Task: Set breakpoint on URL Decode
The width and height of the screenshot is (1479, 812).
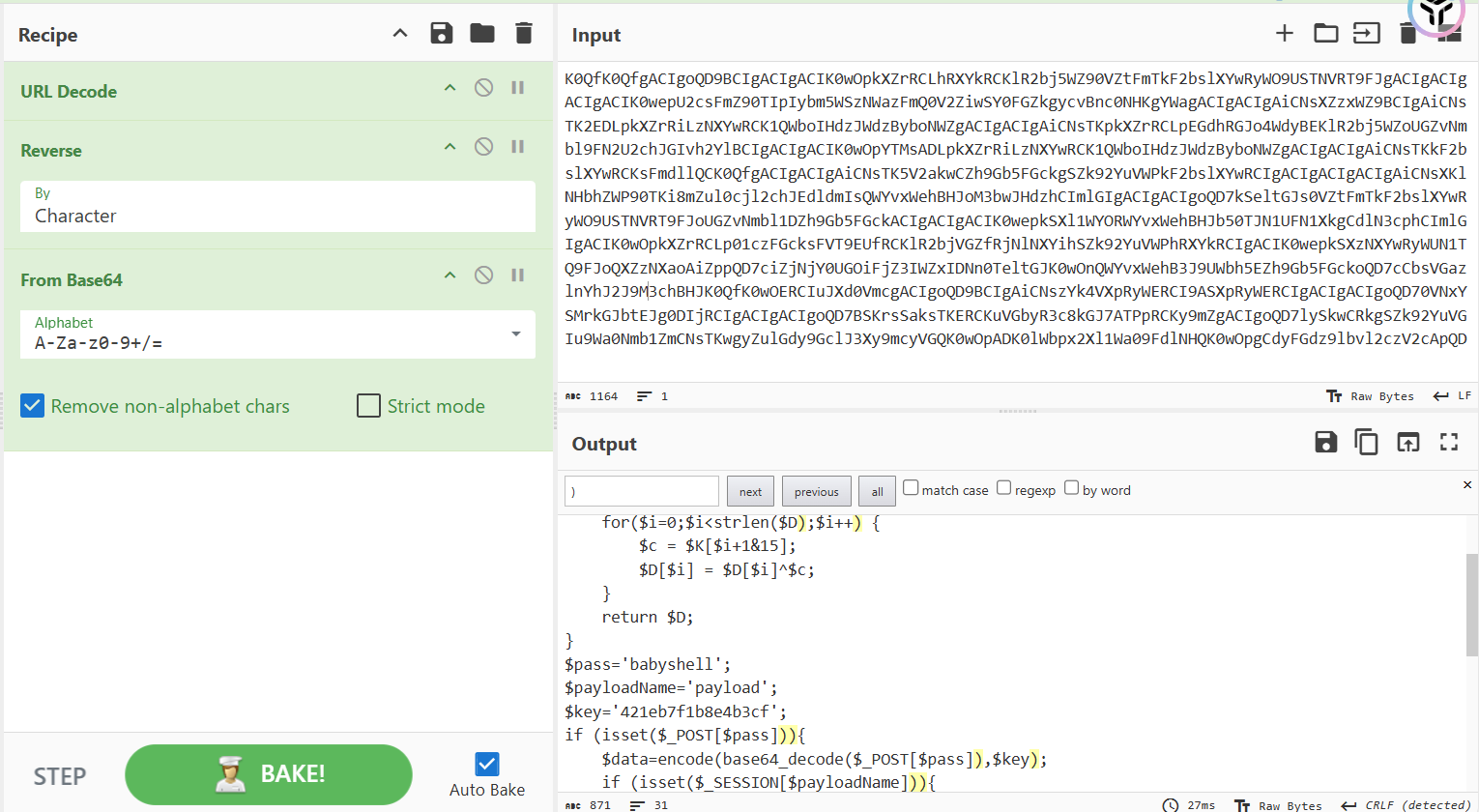Action: coord(518,88)
